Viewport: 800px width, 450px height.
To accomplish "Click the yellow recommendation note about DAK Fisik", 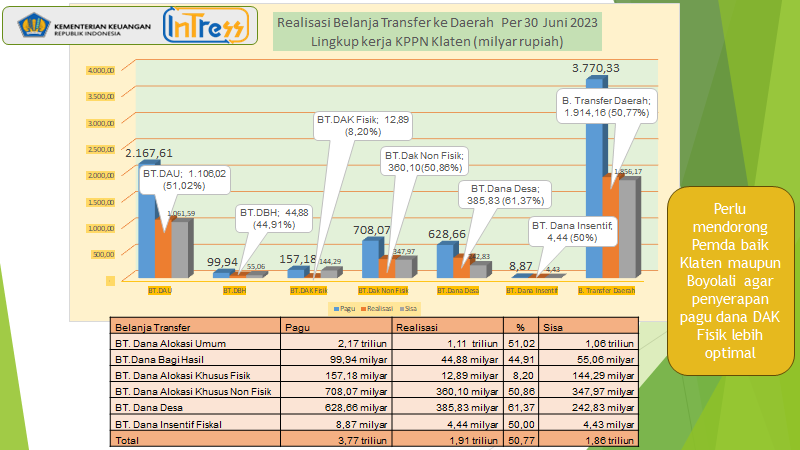I will tap(730, 281).
